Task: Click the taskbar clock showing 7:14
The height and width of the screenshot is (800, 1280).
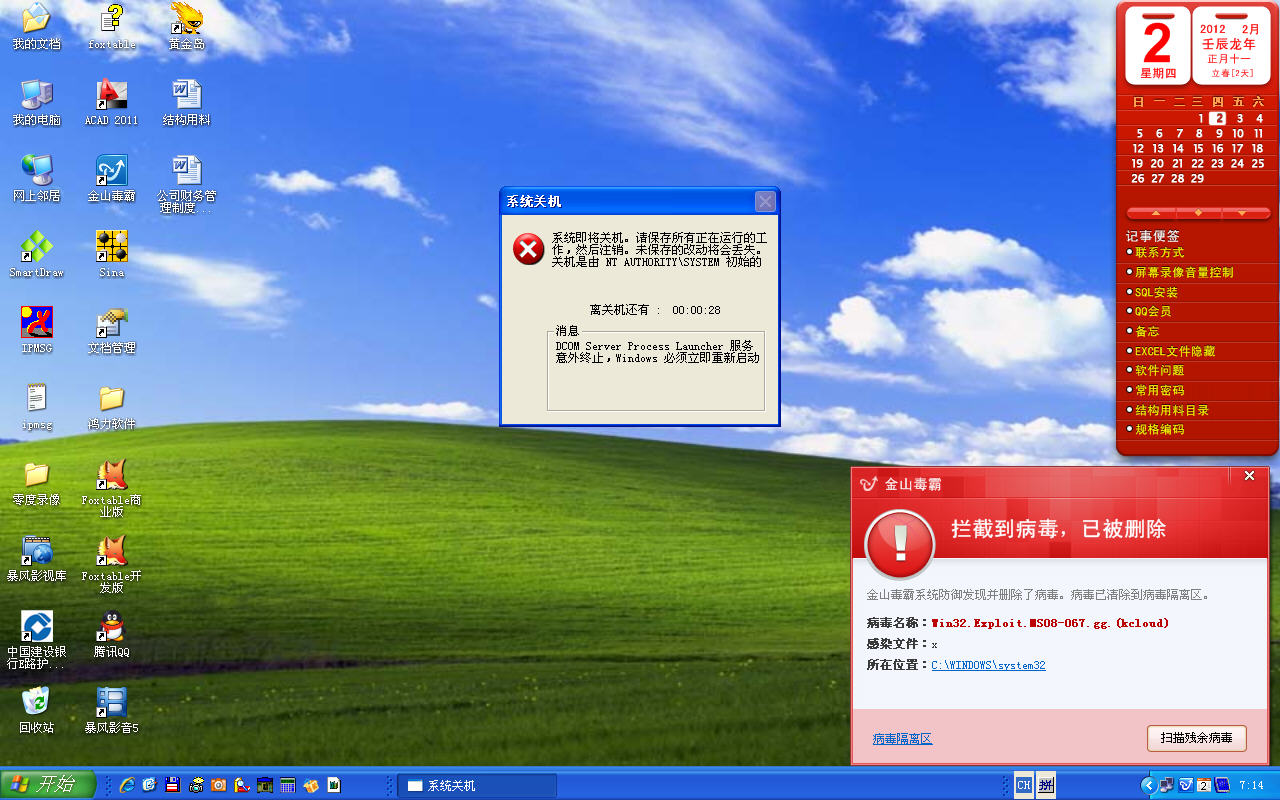Action: pos(1251,786)
